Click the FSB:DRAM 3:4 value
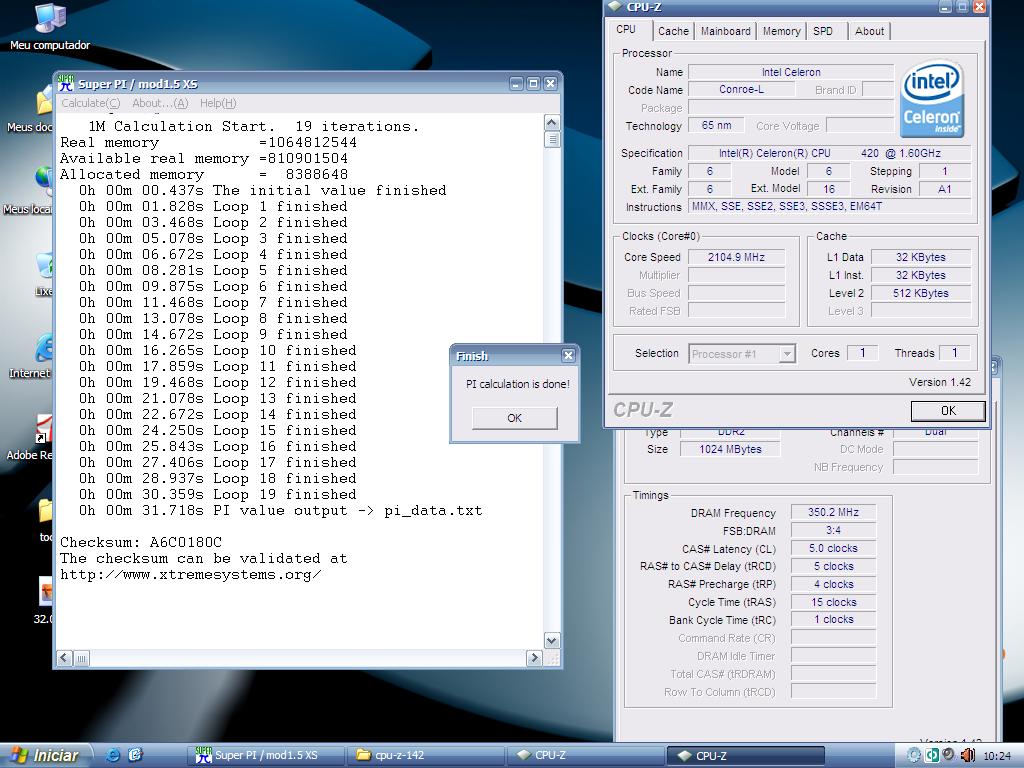 (833, 530)
